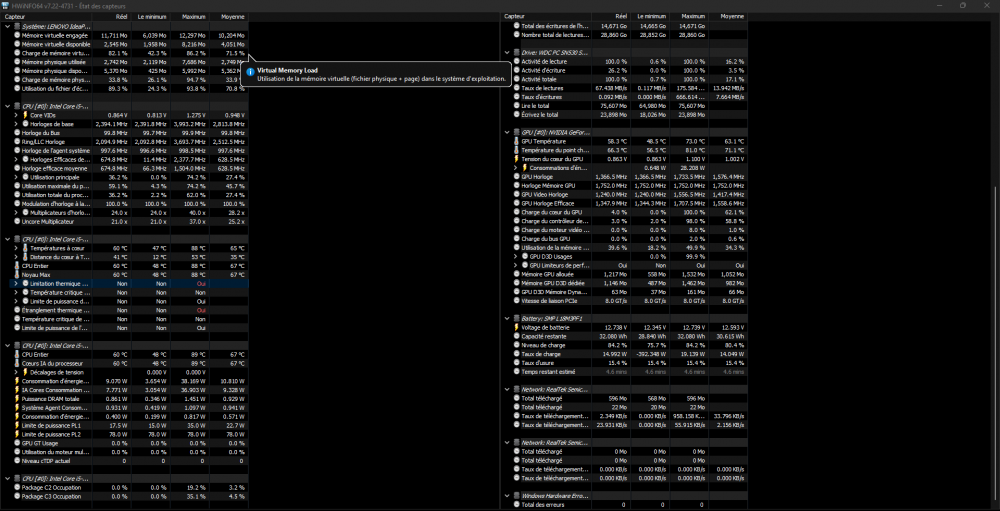Select the Taux d'usure row

624,363
